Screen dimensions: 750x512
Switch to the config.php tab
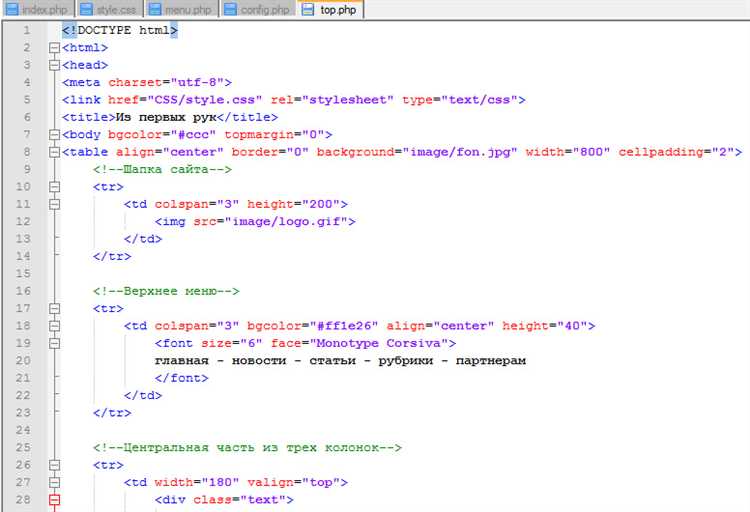(x=264, y=10)
